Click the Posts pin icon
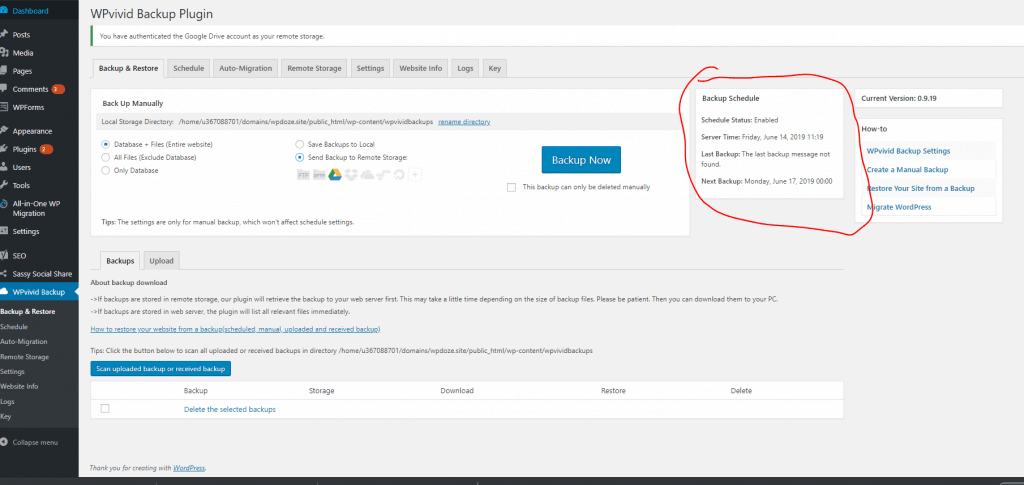This screenshot has height=485, width=1024. [5, 34]
